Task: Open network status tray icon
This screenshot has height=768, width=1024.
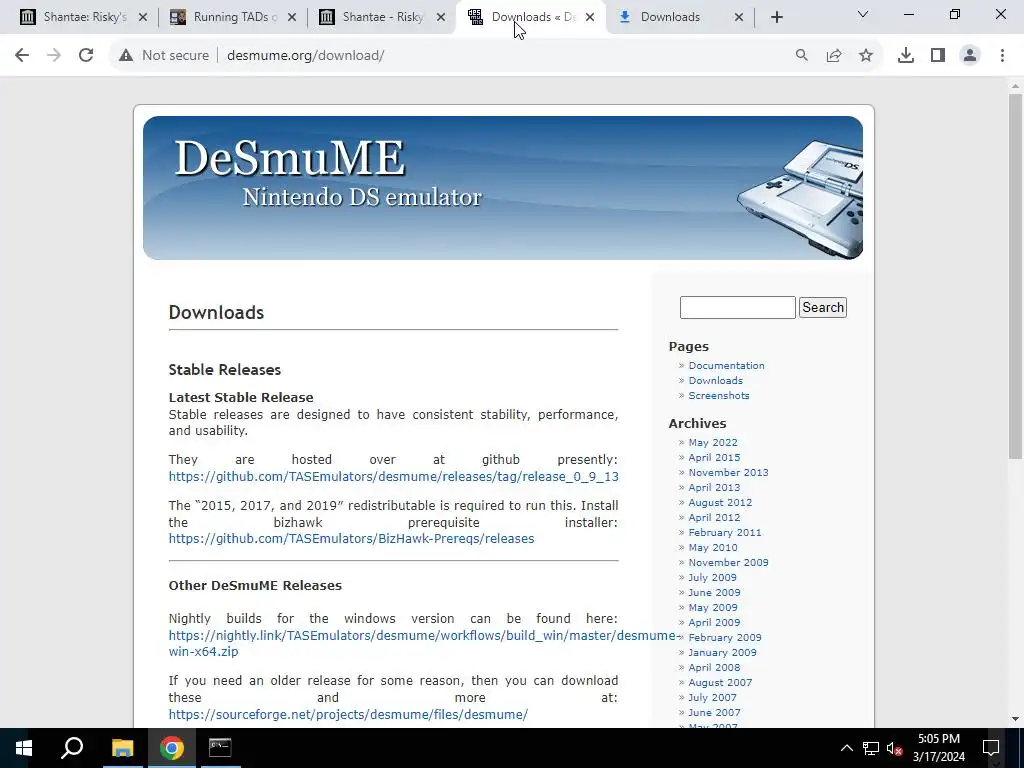Action: pyautogui.click(x=871, y=748)
